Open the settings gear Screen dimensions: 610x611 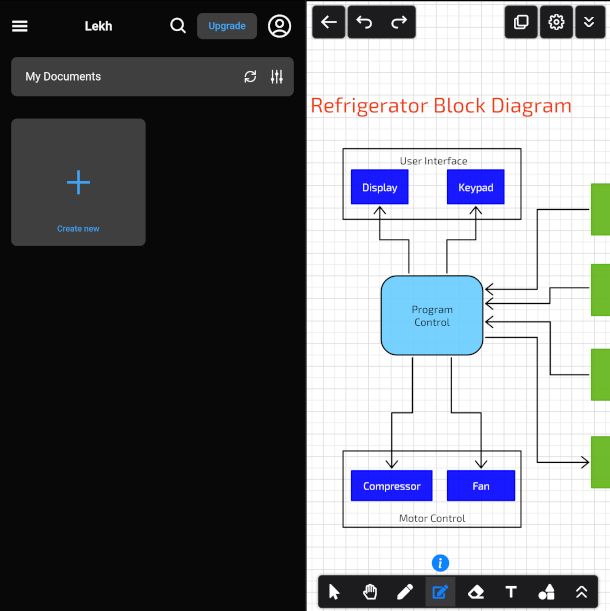coord(556,22)
